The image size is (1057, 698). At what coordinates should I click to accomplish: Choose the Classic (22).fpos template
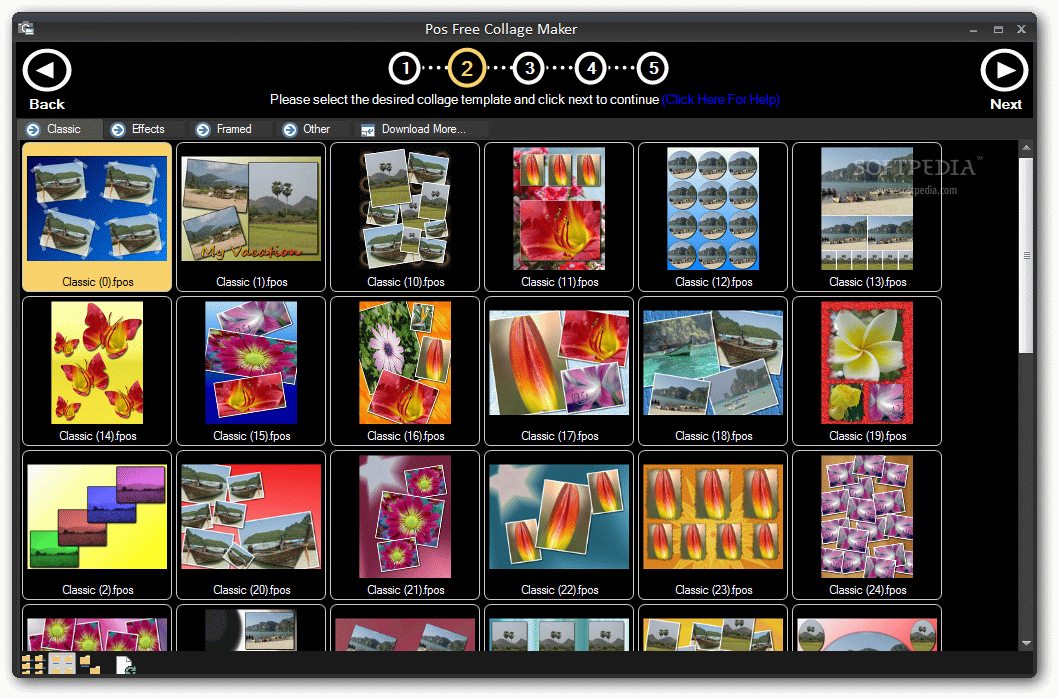[x=559, y=525]
